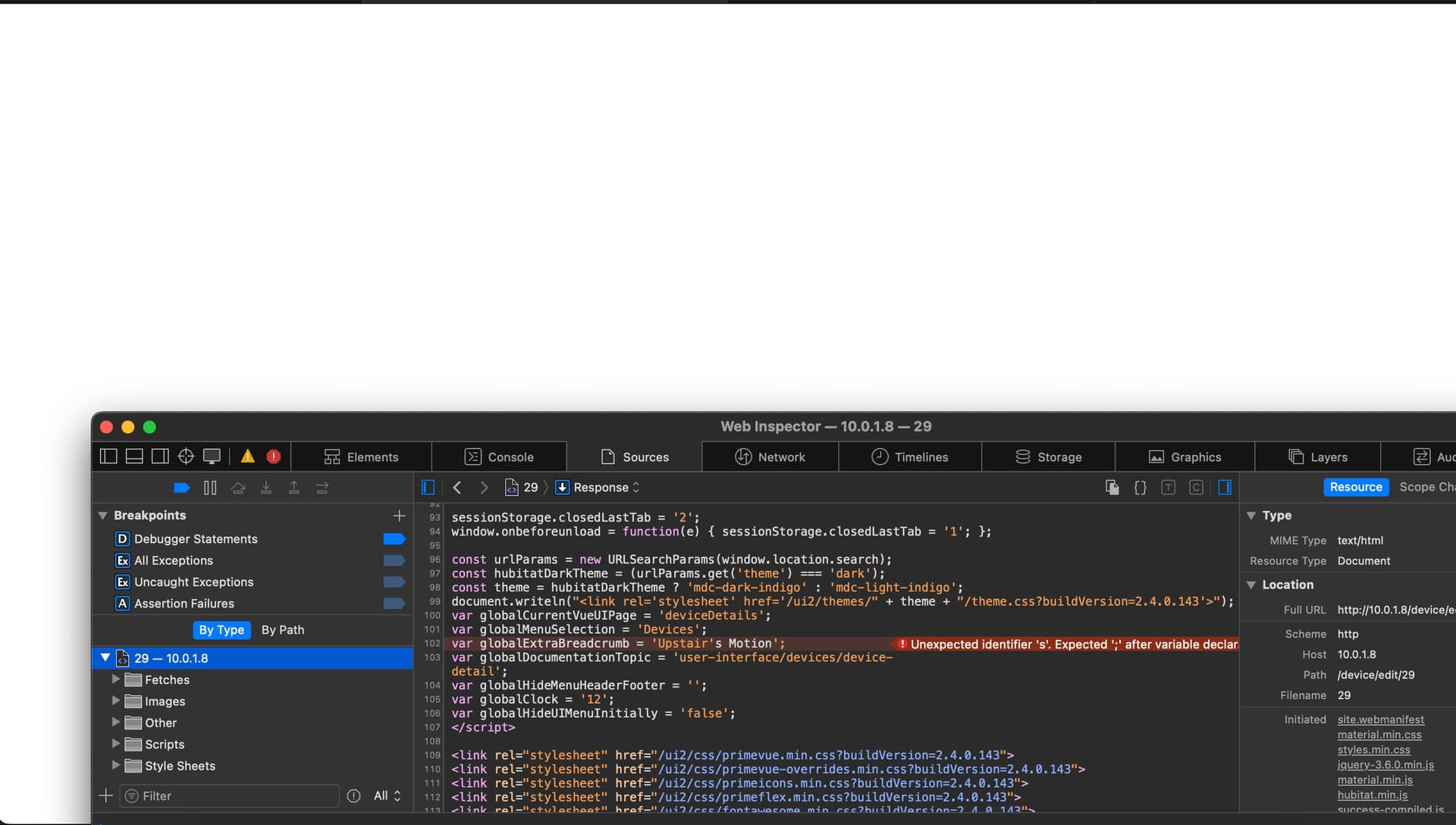Go forward in source history
Viewport: 1456px width, 825px height.
point(484,488)
